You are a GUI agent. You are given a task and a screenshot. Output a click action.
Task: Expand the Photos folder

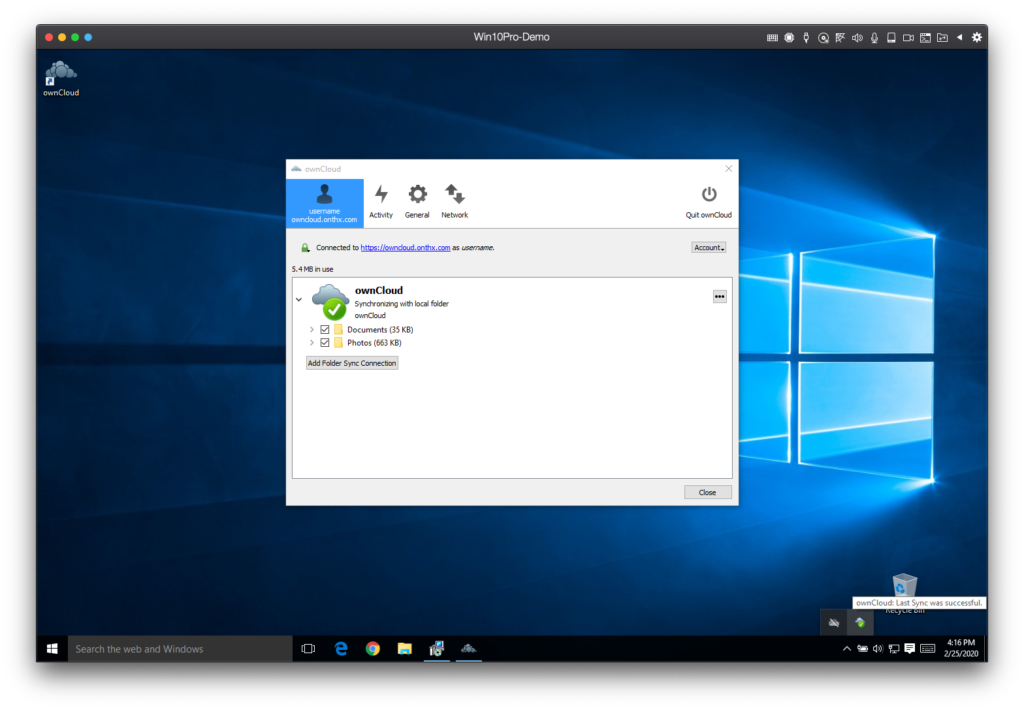coord(312,343)
